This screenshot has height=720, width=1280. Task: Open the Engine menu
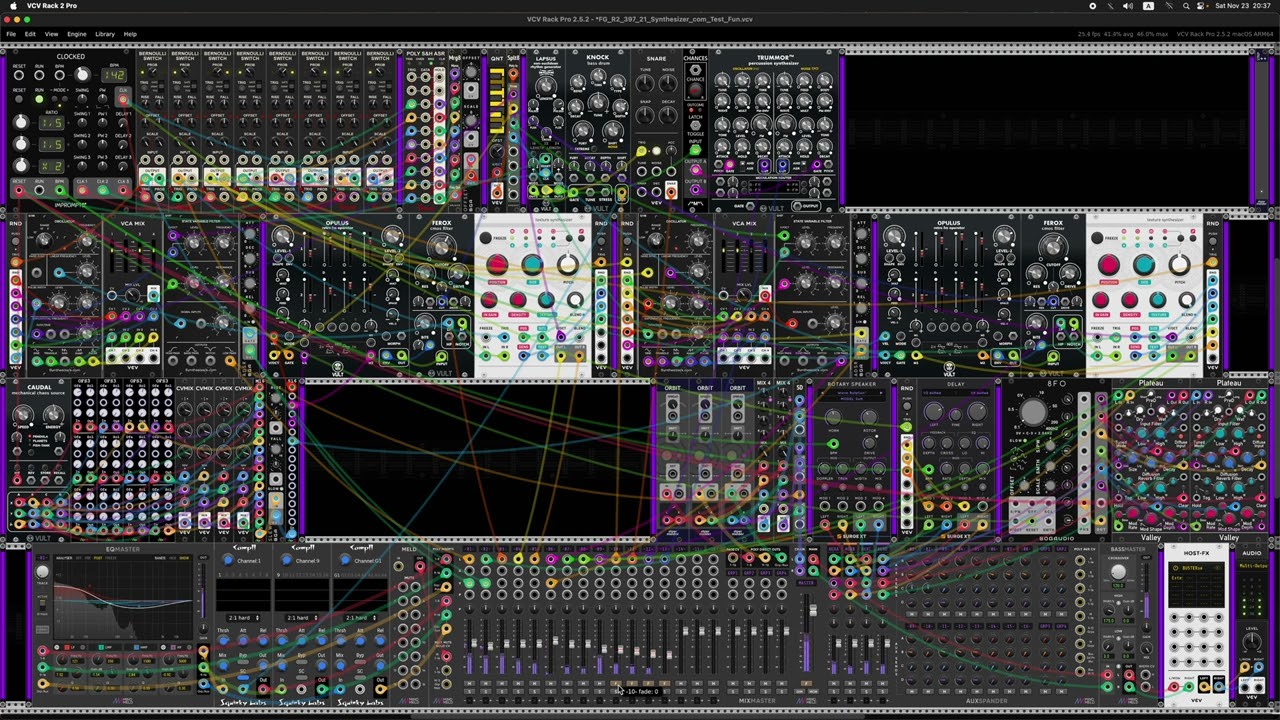[76, 34]
